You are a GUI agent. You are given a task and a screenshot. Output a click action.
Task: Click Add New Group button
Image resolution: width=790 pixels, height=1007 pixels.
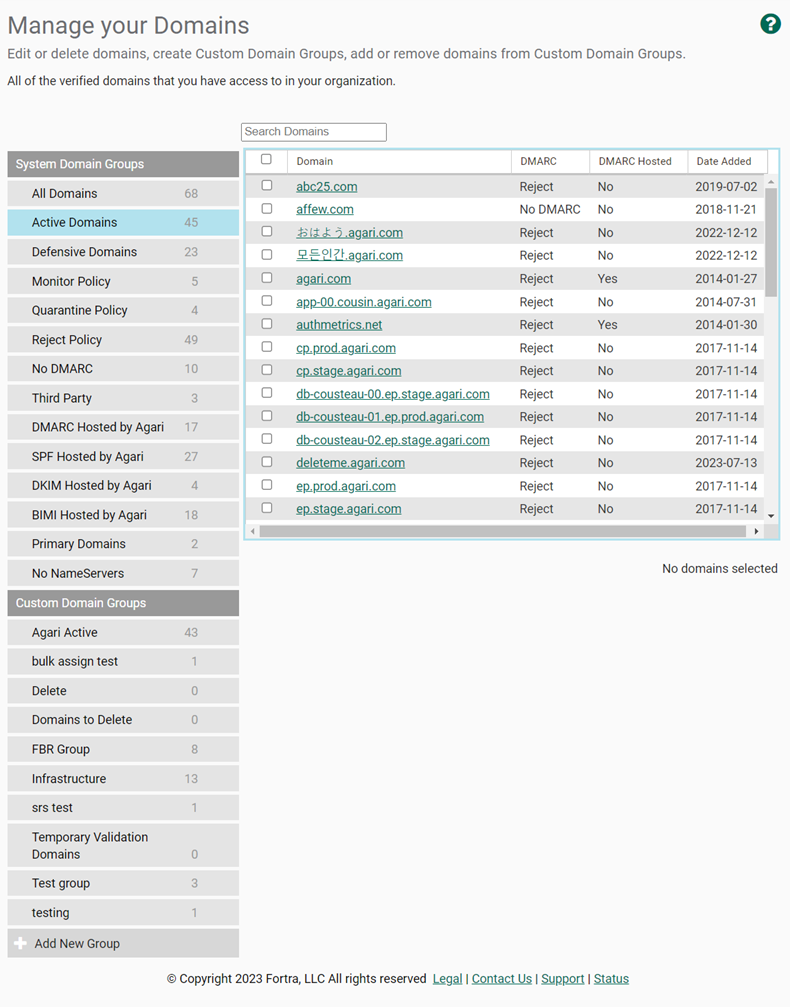click(123, 943)
